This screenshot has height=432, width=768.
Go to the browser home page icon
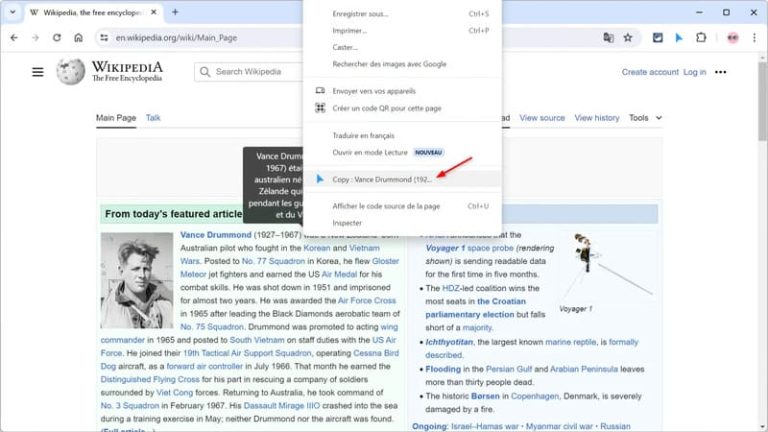tap(78, 37)
